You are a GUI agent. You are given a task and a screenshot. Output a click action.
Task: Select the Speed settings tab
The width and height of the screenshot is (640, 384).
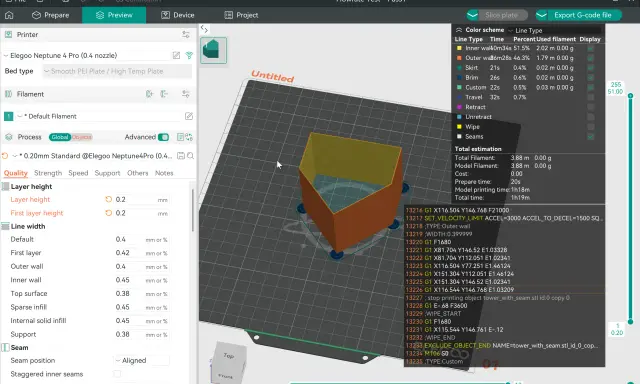click(x=78, y=173)
